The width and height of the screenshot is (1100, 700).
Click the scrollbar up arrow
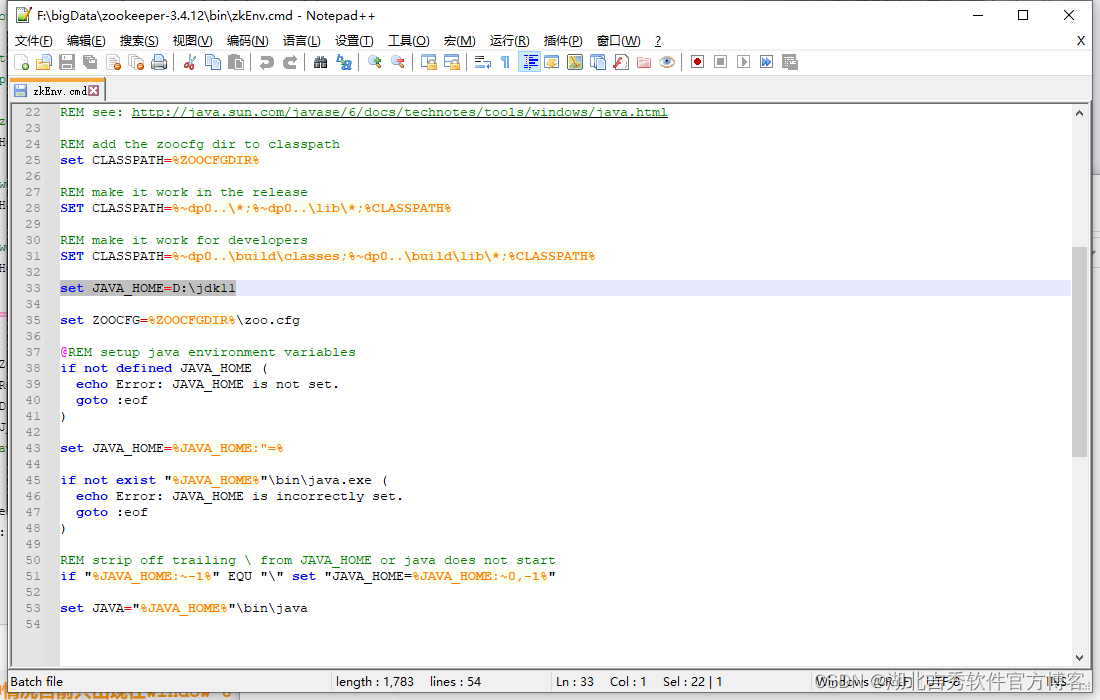point(1079,113)
